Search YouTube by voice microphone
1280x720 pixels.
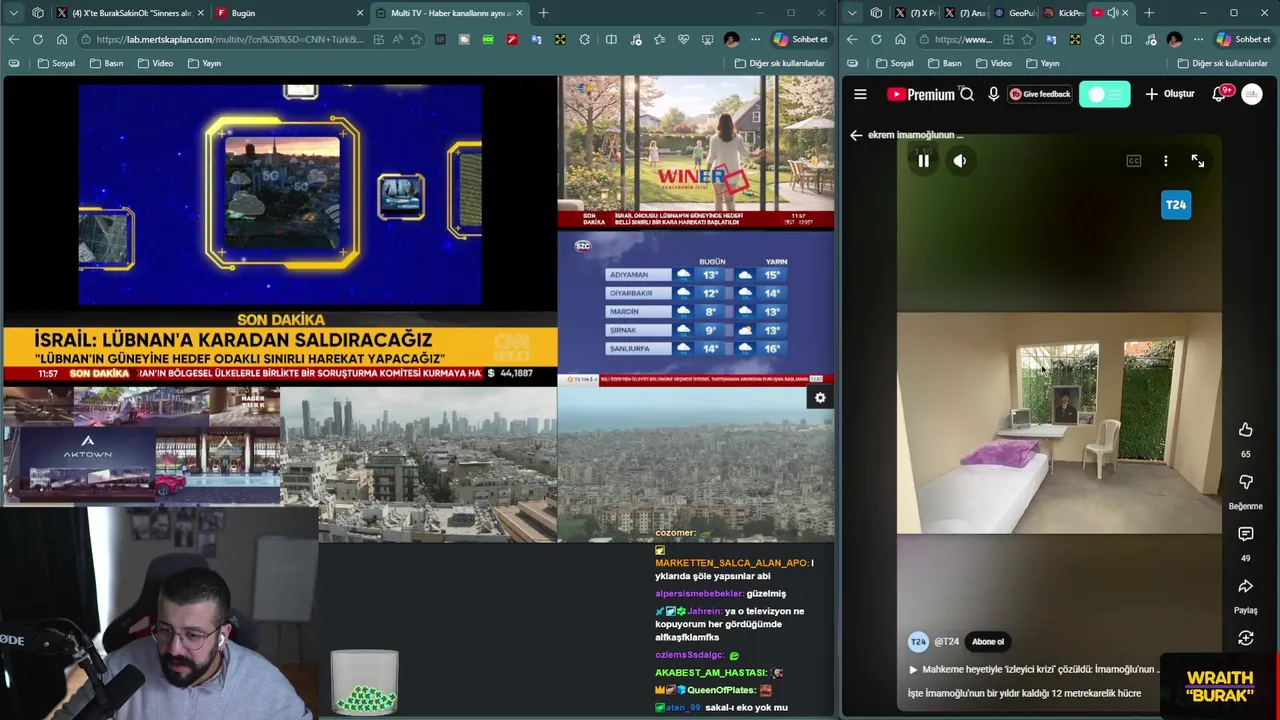pyautogui.click(x=993, y=94)
